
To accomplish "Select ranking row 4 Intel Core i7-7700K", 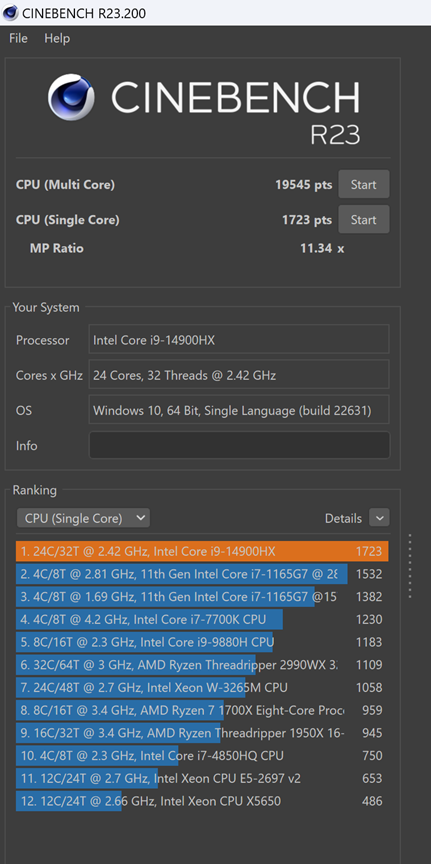I will [x=202, y=619].
